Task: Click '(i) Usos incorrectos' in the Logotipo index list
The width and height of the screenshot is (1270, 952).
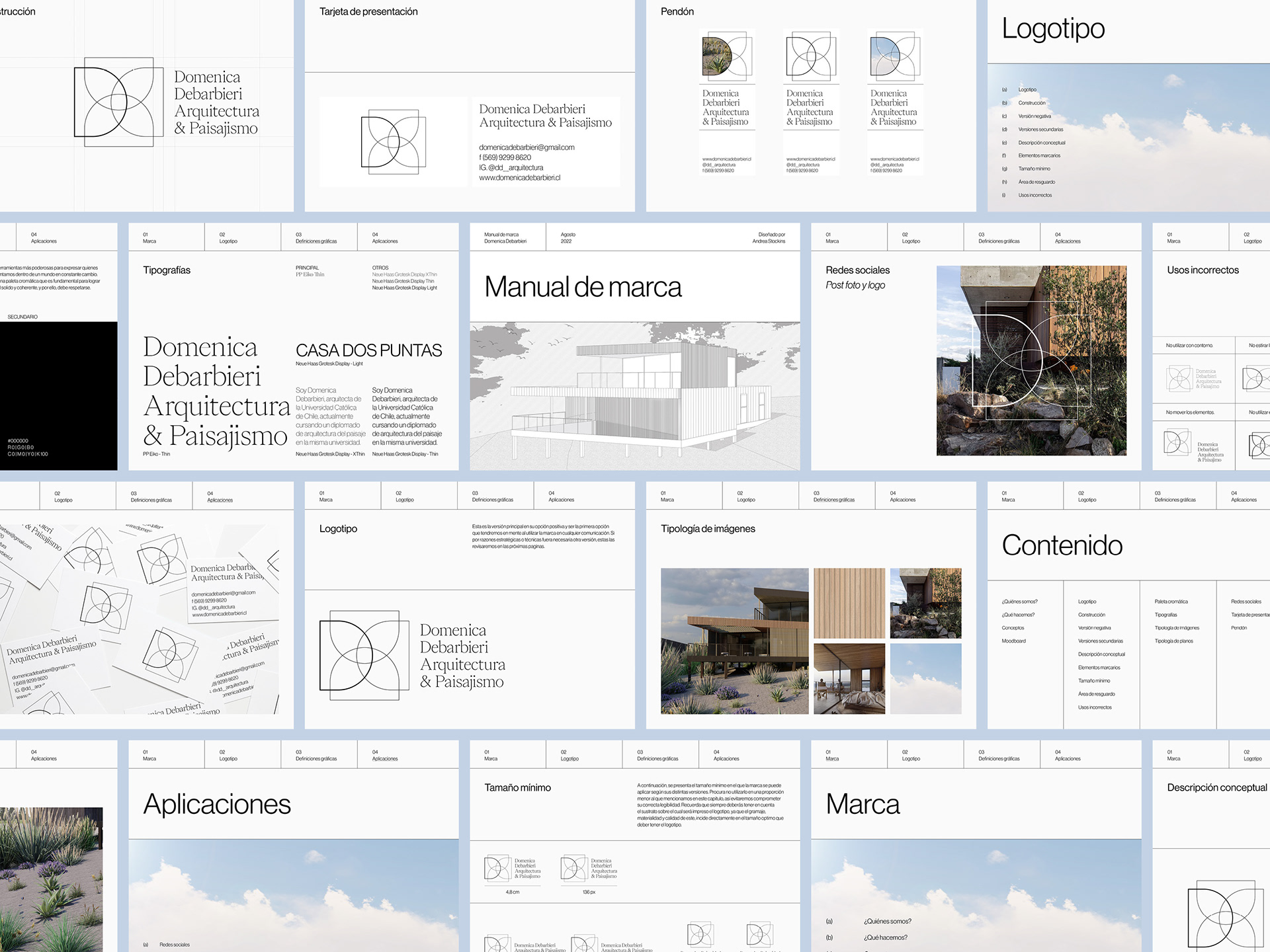Action: (x=1027, y=196)
